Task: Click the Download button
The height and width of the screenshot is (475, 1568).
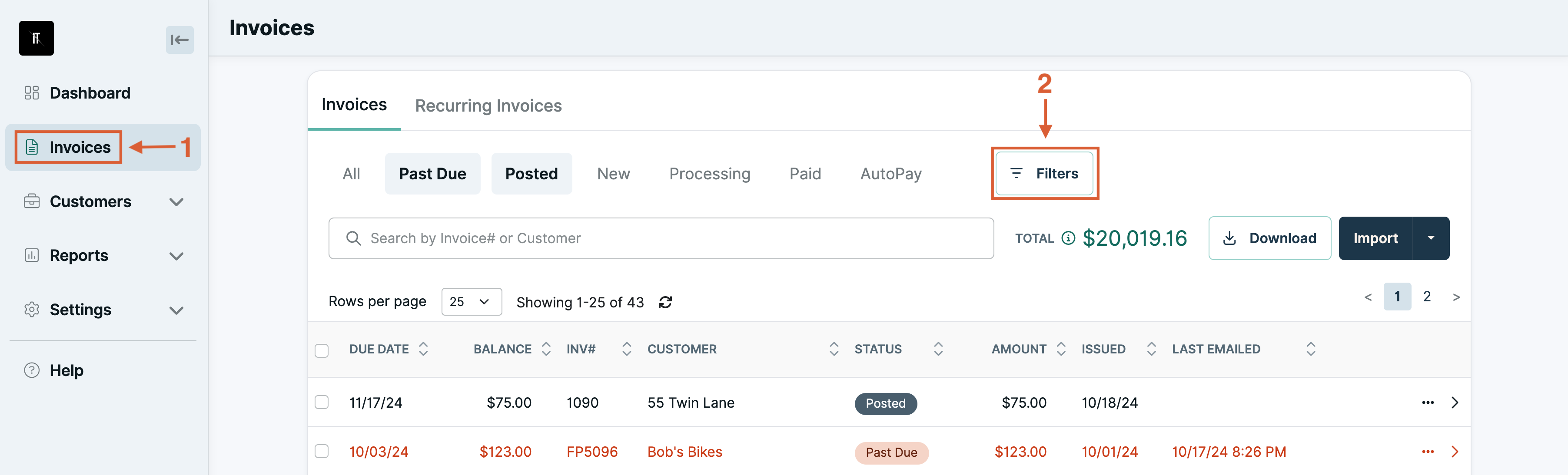Action: point(1270,238)
